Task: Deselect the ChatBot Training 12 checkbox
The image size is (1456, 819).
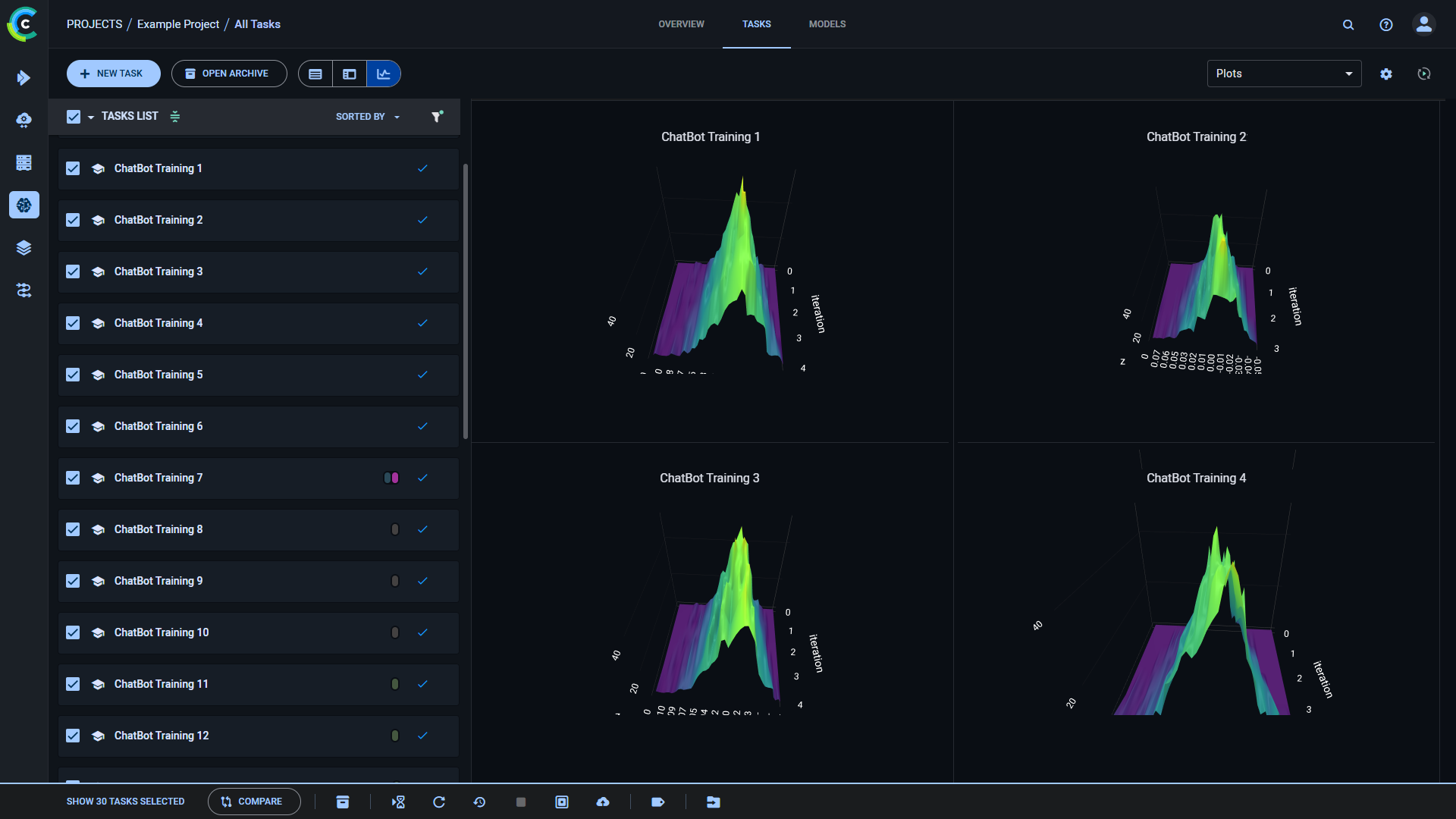Action: tap(73, 736)
